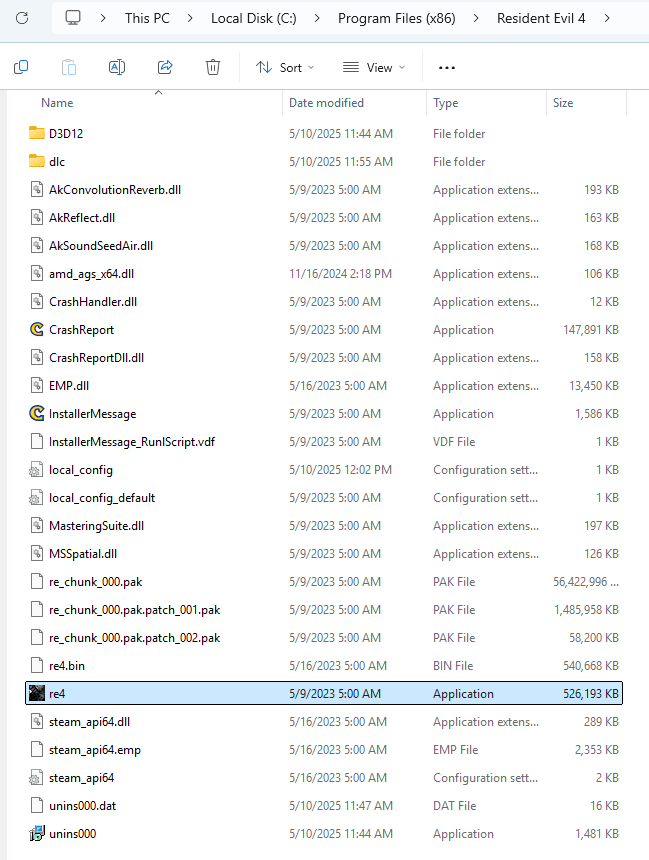The image size is (649, 860).
Task: Click the local_config settings file icon
Action: pyautogui.click(x=37, y=470)
